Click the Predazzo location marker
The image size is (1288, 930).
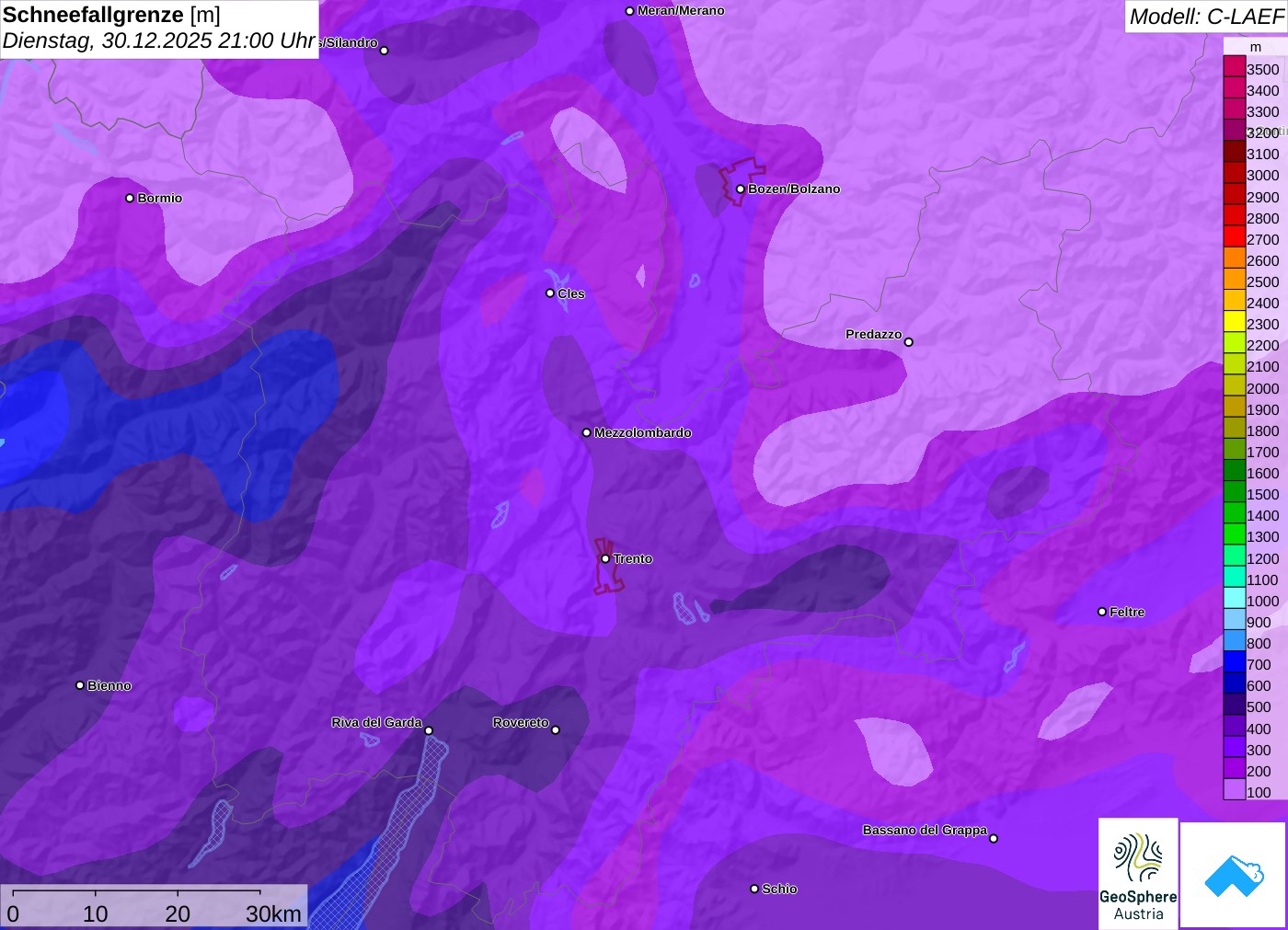coord(908,342)
